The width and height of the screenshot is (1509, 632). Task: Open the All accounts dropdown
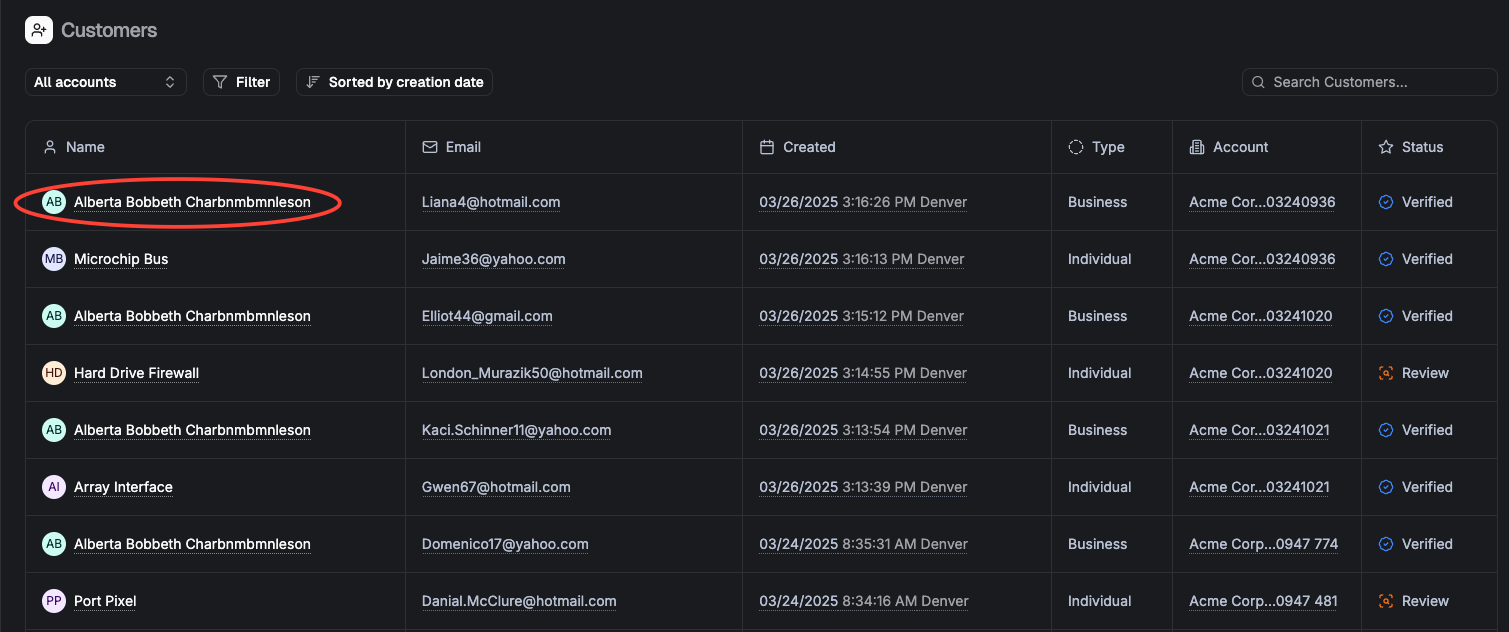coord(105,81)
